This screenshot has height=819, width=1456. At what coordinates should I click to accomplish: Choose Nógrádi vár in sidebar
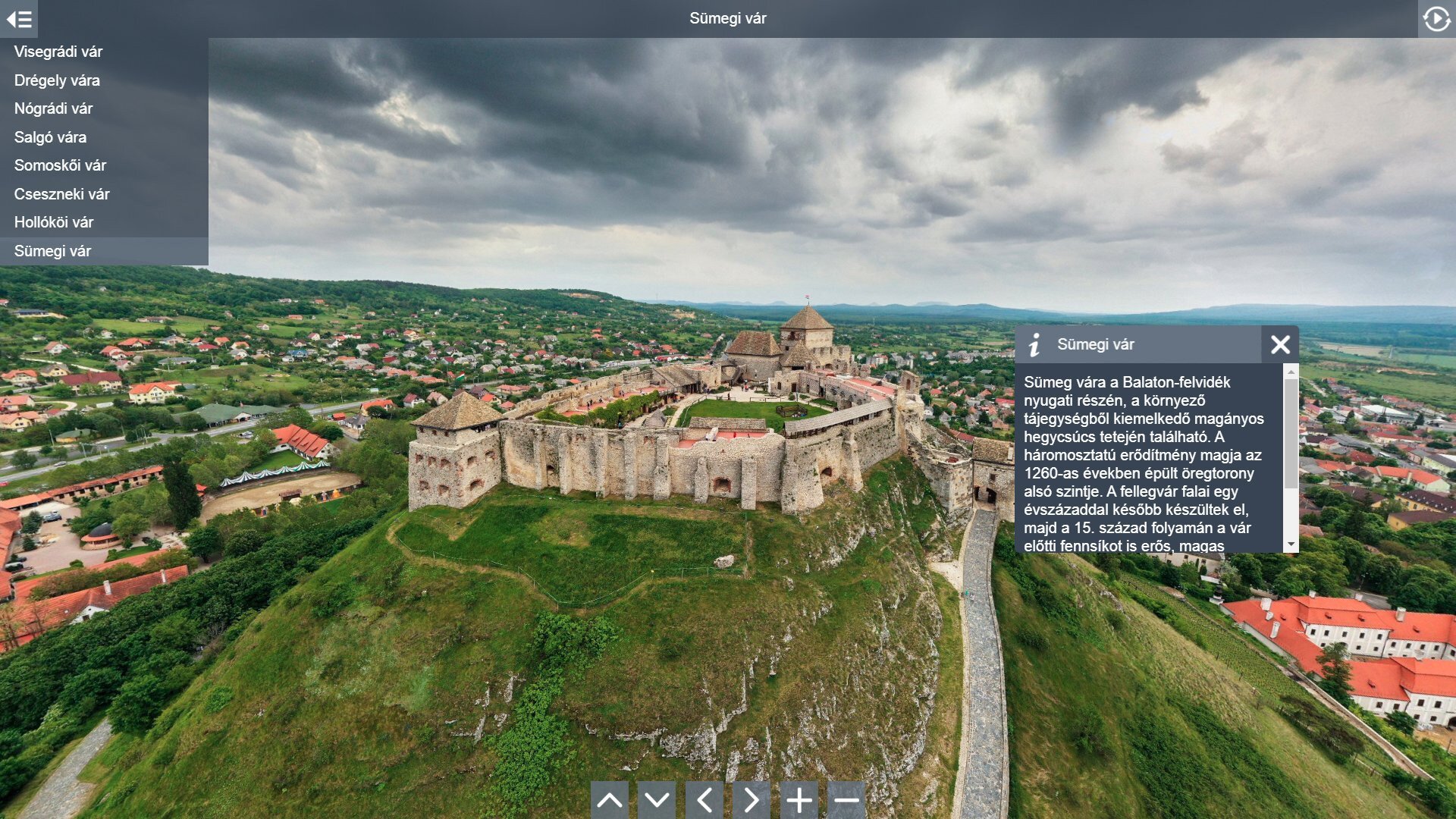pos(53,108)
